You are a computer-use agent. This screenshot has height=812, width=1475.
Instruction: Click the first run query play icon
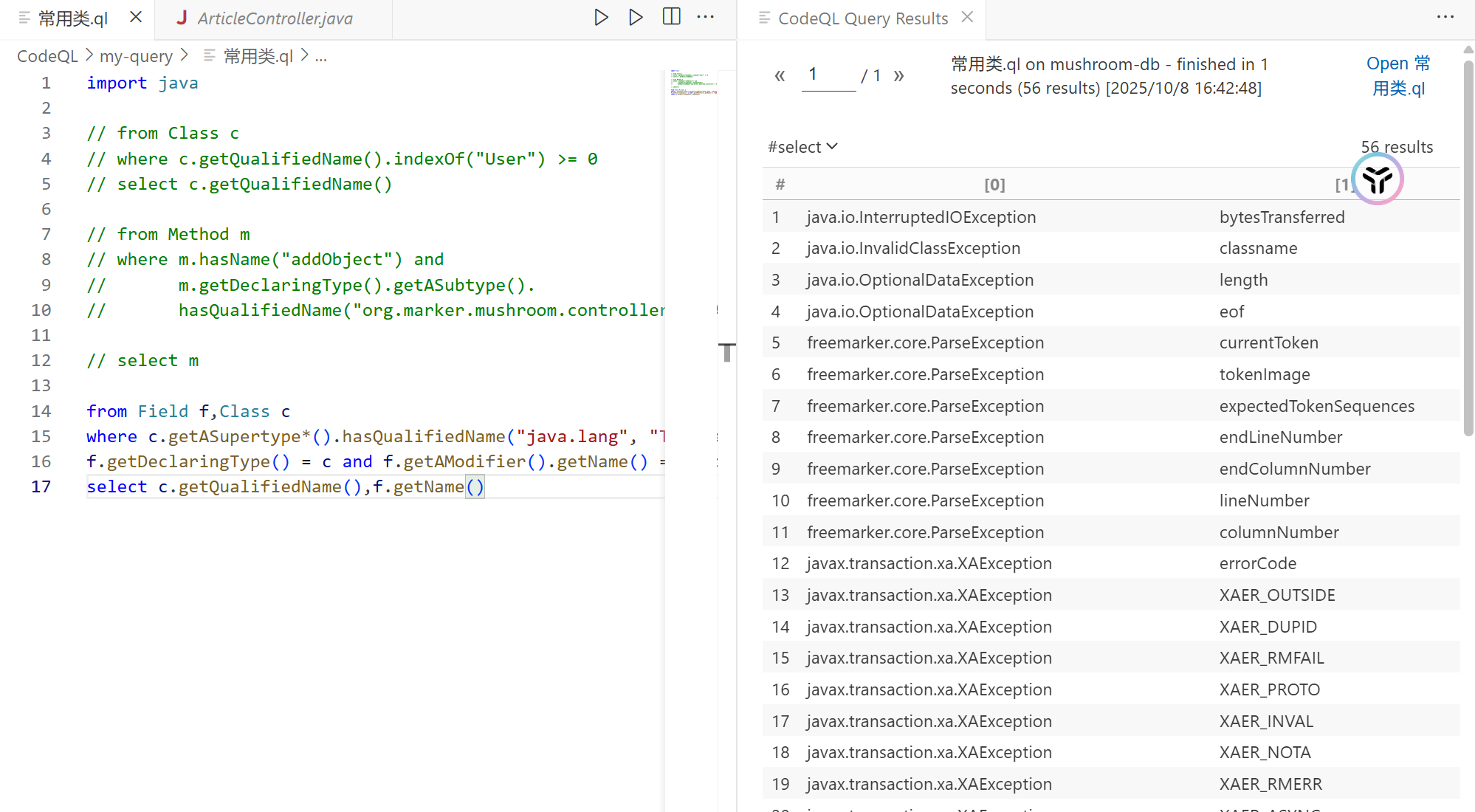point(601,17)
